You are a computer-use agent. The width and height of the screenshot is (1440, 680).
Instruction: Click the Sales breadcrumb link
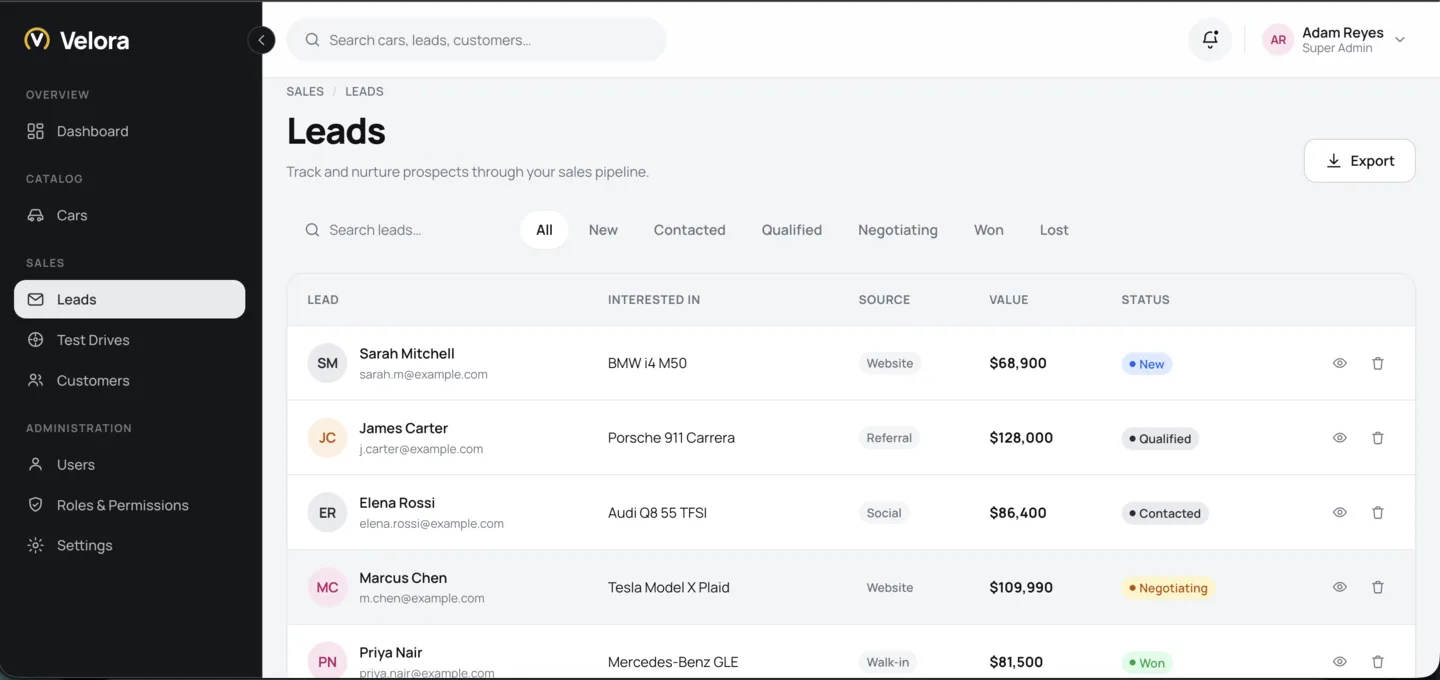[305, 91]
